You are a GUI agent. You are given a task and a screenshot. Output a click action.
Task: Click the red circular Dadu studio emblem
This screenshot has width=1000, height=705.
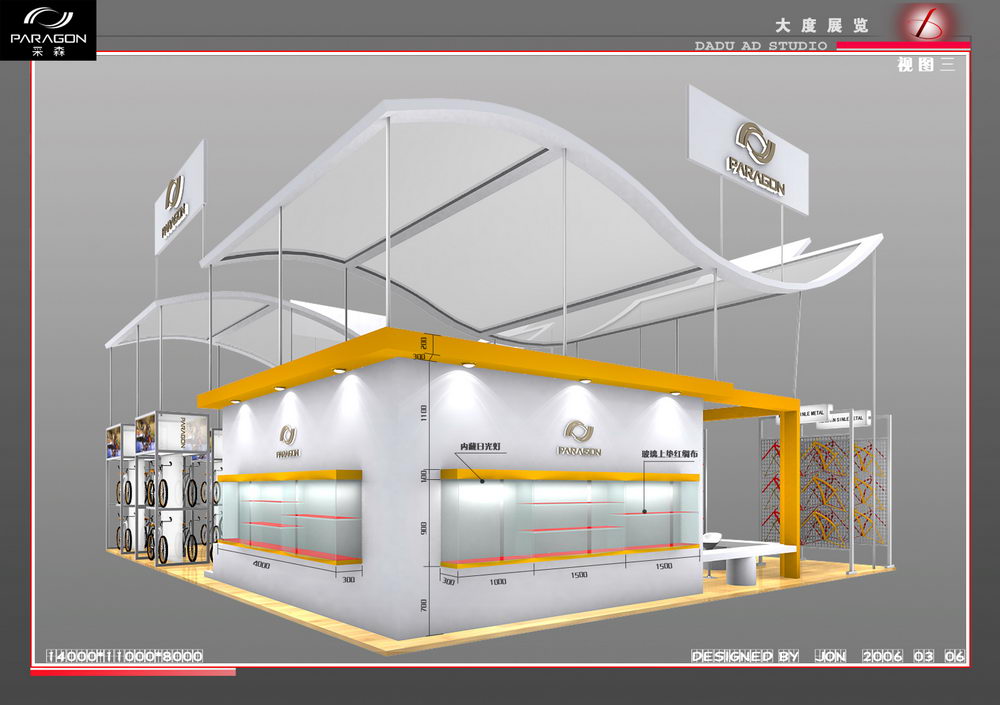click(x=925, y=23)
